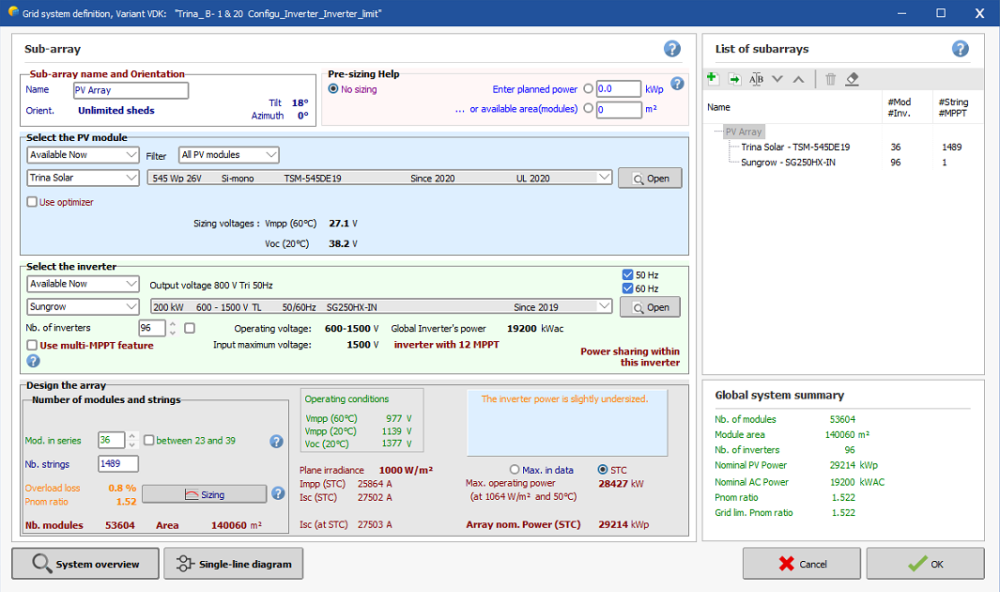Click the Nb. strings input field

point(118,464)
